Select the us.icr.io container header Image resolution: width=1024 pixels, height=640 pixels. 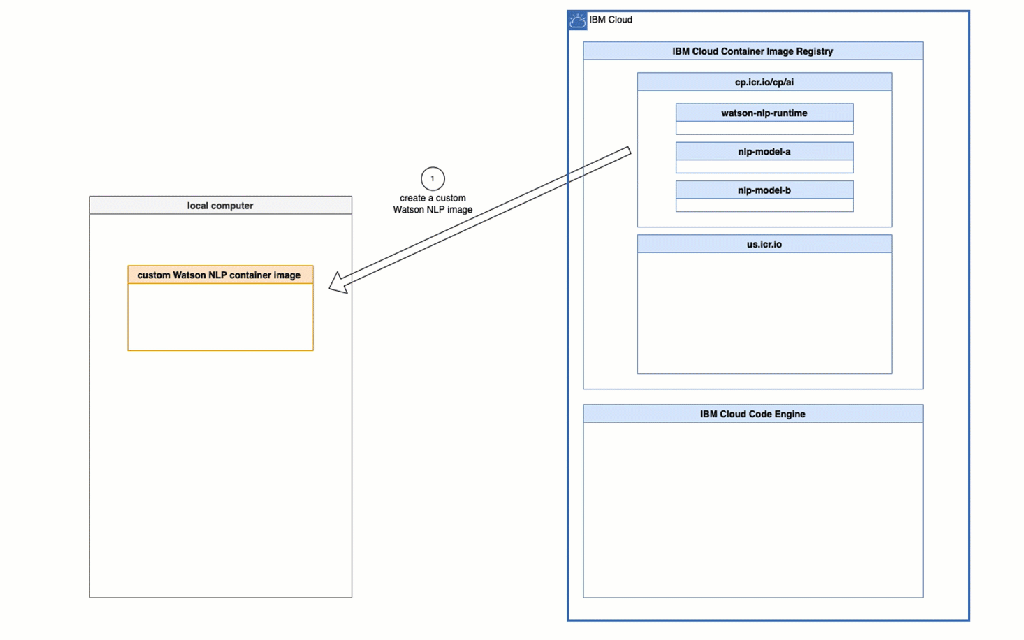click(x=764, y=244)
